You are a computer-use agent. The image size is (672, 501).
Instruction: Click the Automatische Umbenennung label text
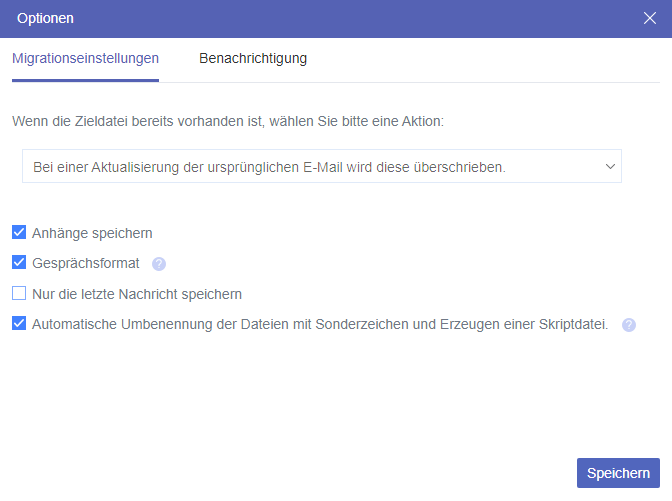pyautogui.click(x=320, y=324)
